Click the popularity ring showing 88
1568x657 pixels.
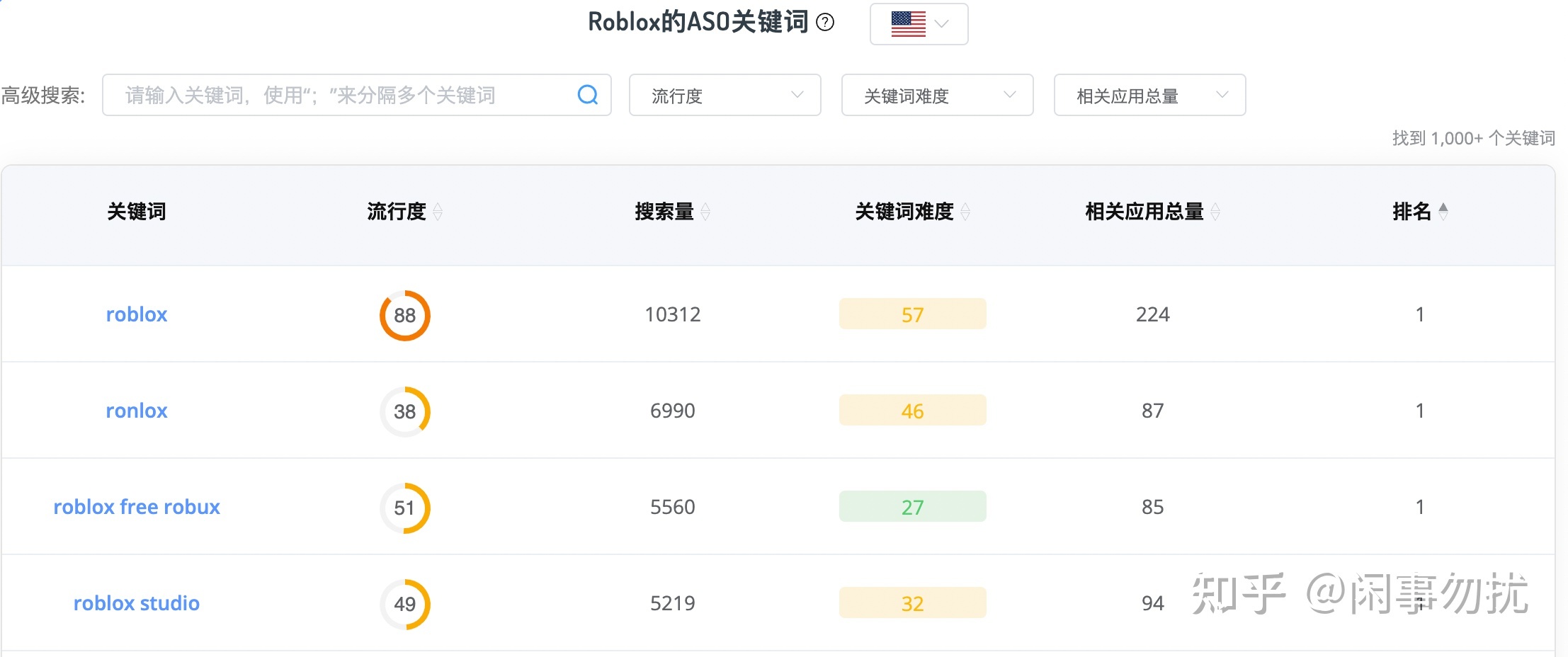pyautogui.click(x=405, y=315)
